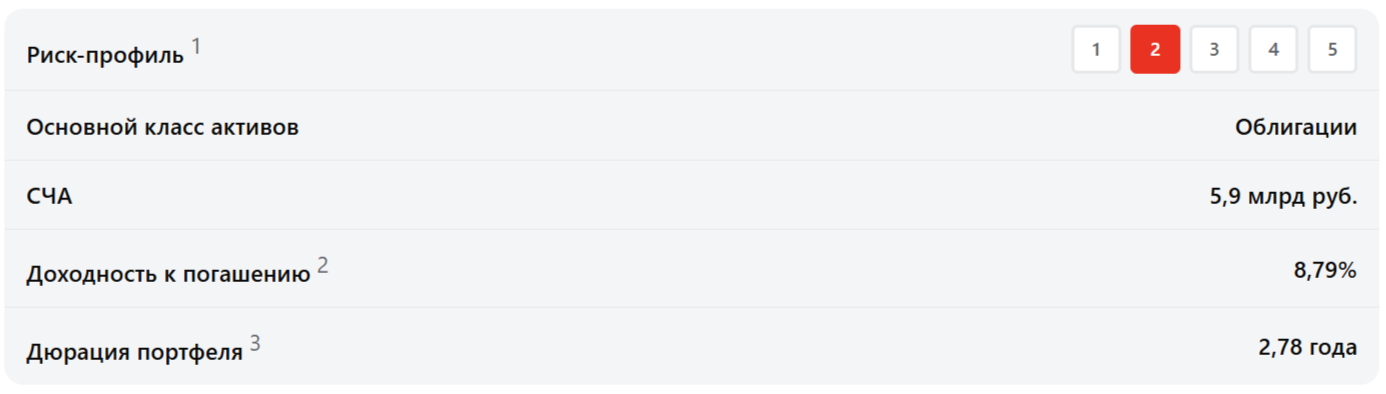Viewport: 1386px width, 394px height.
Task: Click the Облигации asset class value
Action: pos(1296,128)
